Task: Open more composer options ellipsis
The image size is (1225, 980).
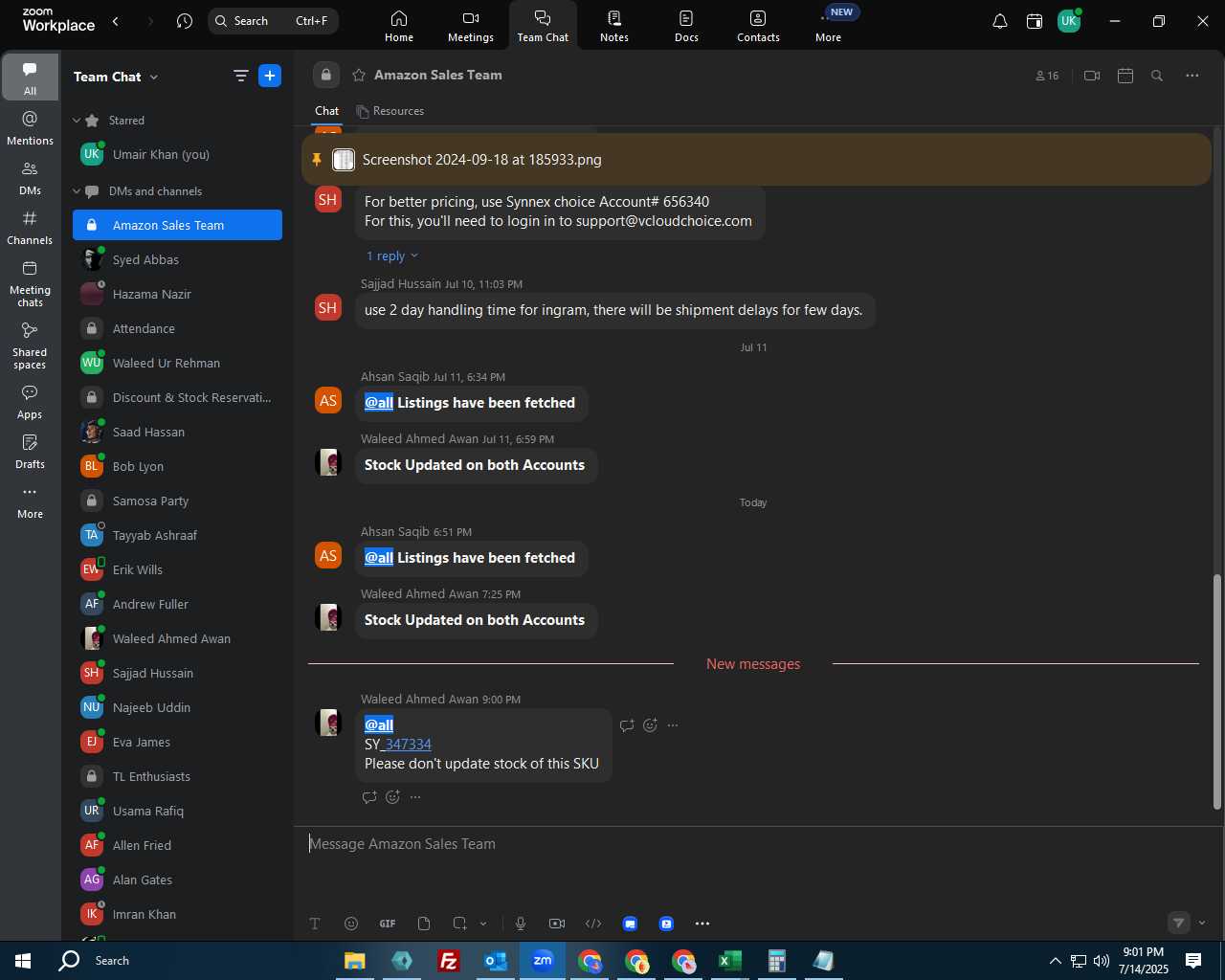Action: tap(702, 924)
